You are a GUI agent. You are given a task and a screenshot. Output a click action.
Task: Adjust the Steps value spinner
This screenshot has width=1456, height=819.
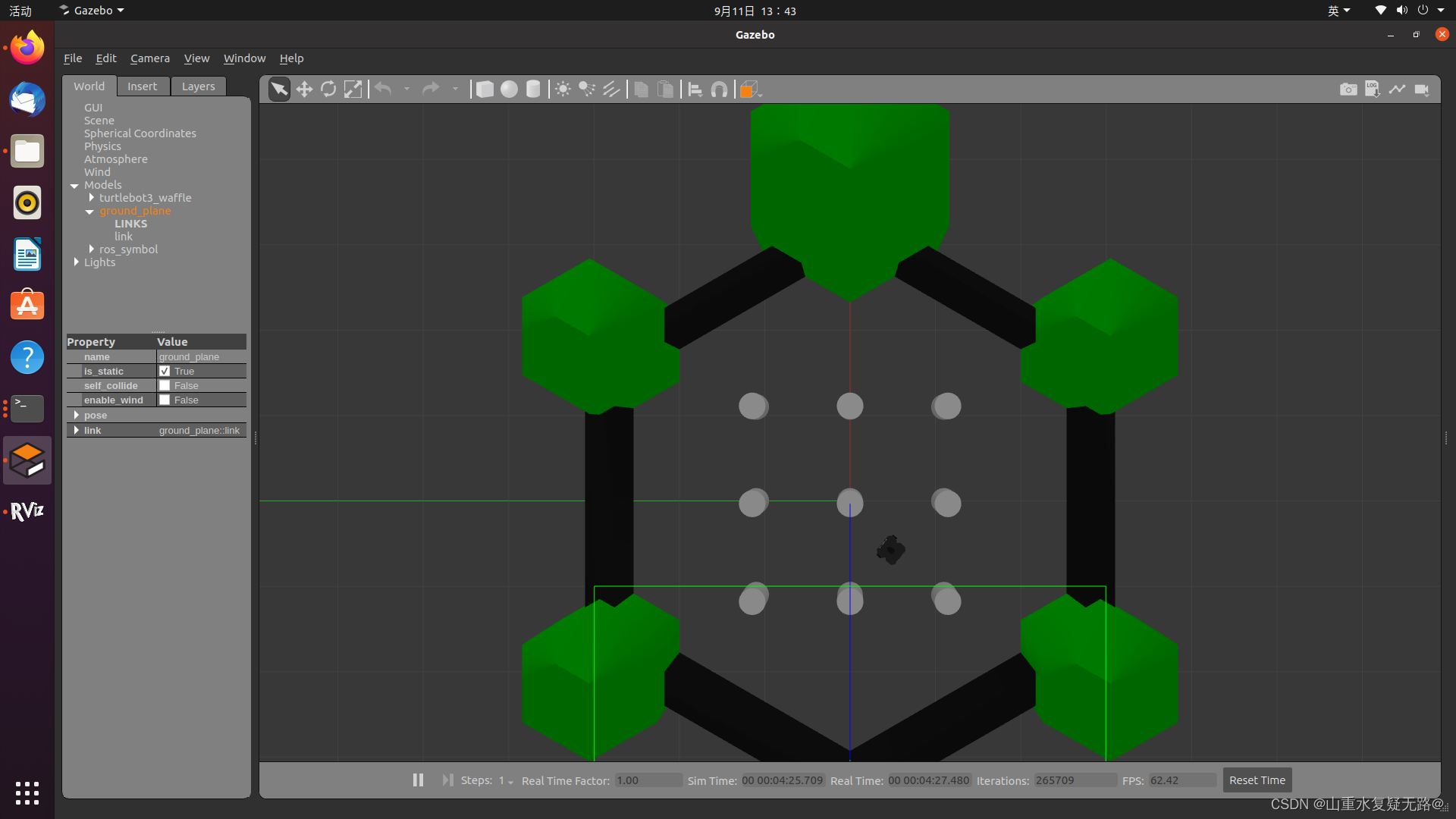coord(506,780)
